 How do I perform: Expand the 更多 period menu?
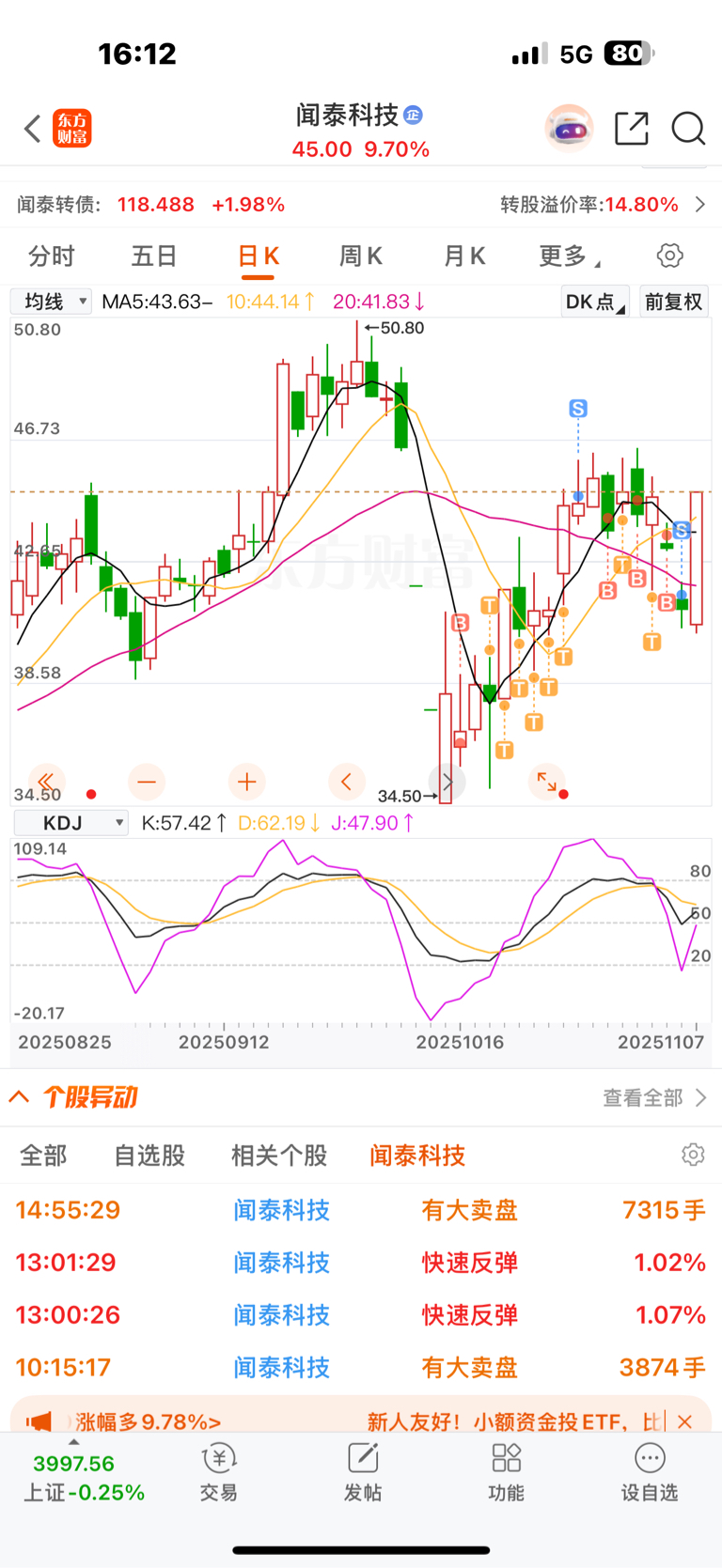[570, 256]
